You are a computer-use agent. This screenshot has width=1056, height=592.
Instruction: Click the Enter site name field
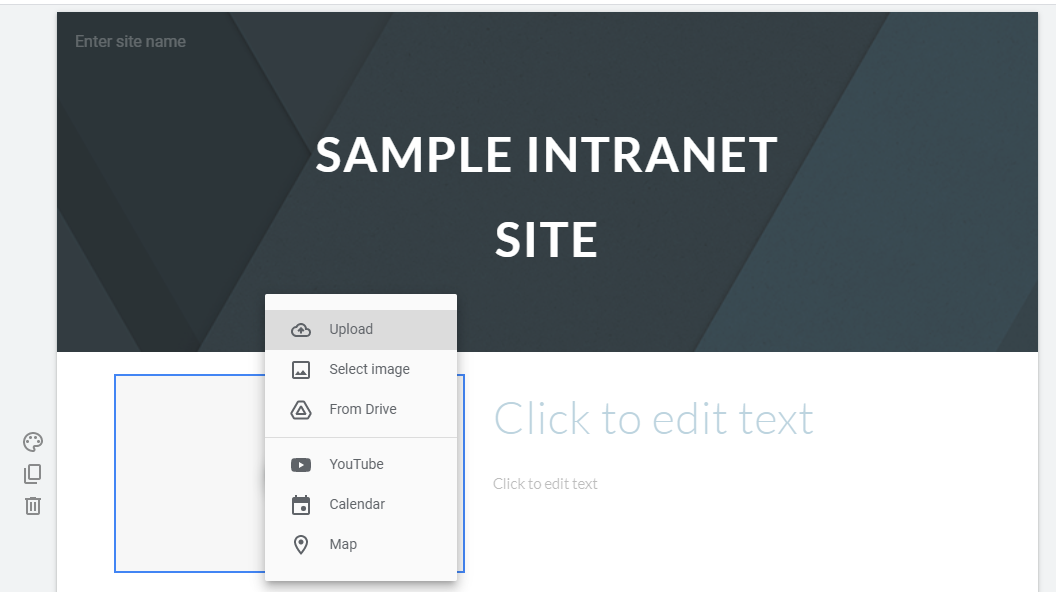130,41
